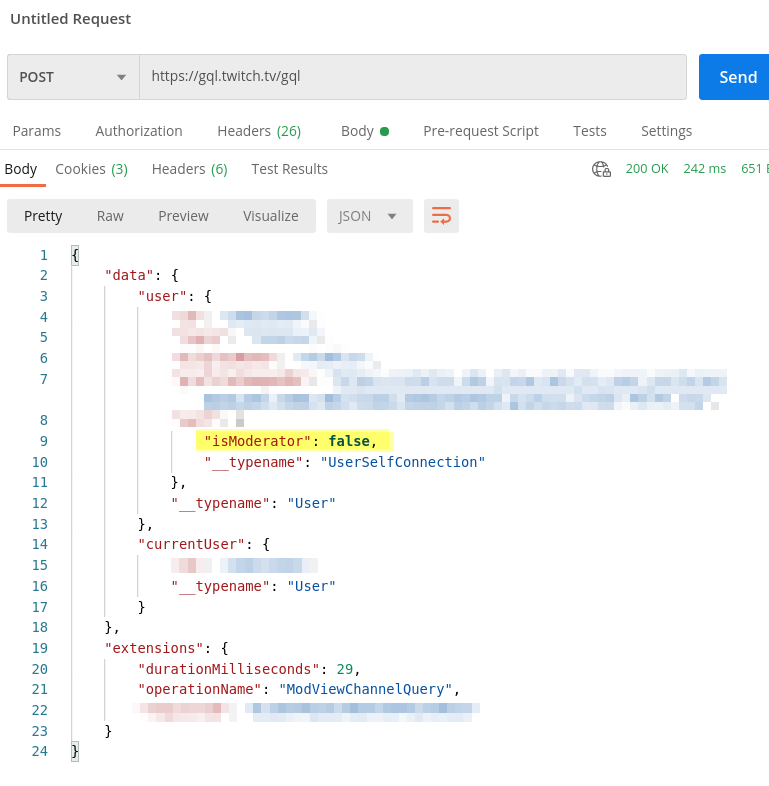The width and height of the screenshot is (769, 786).
Task: Select the request Body tab
Action: pos(365,131)
